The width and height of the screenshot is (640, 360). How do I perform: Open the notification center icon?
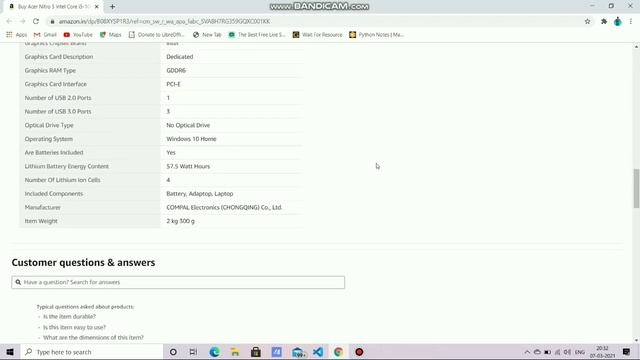pyautogui.click(x=626, y=352)
